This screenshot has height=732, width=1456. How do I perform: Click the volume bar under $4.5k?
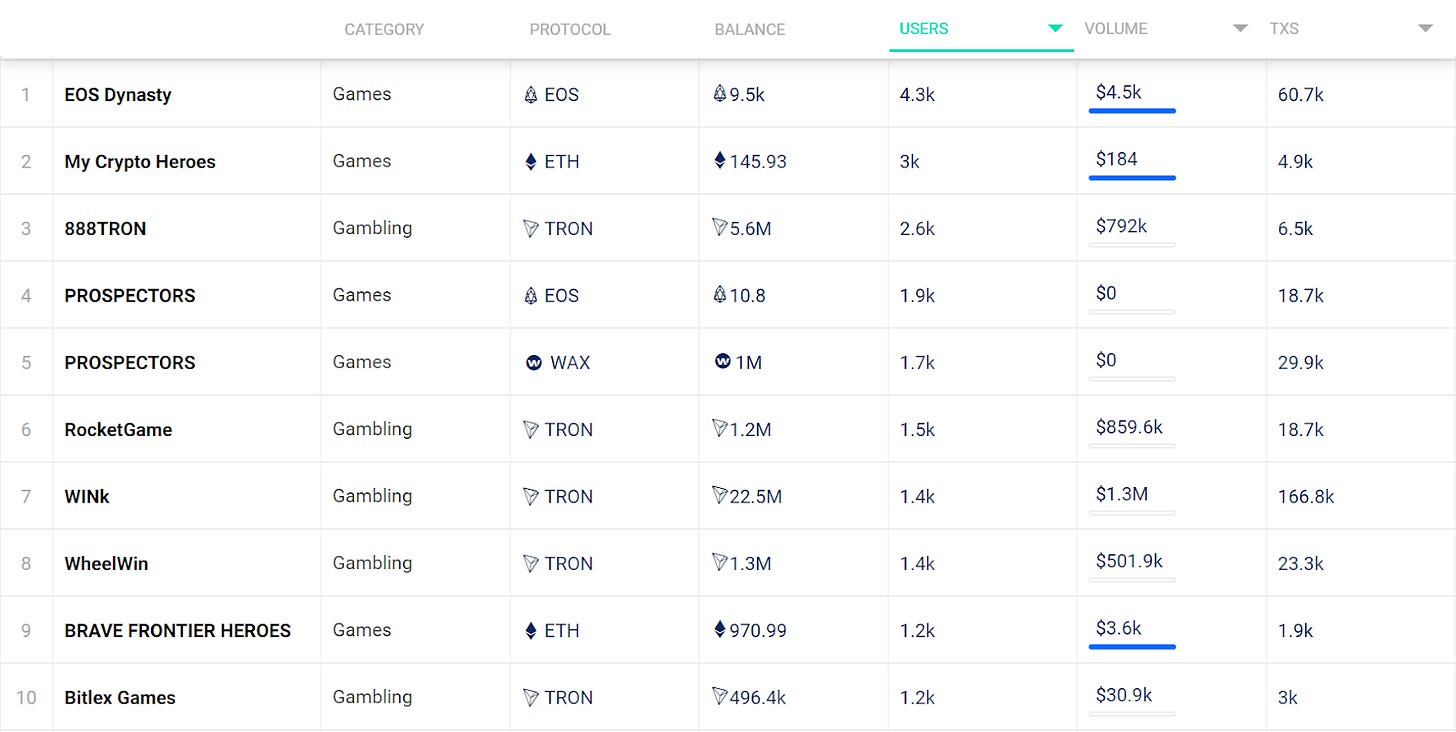tap(1132, 111)
